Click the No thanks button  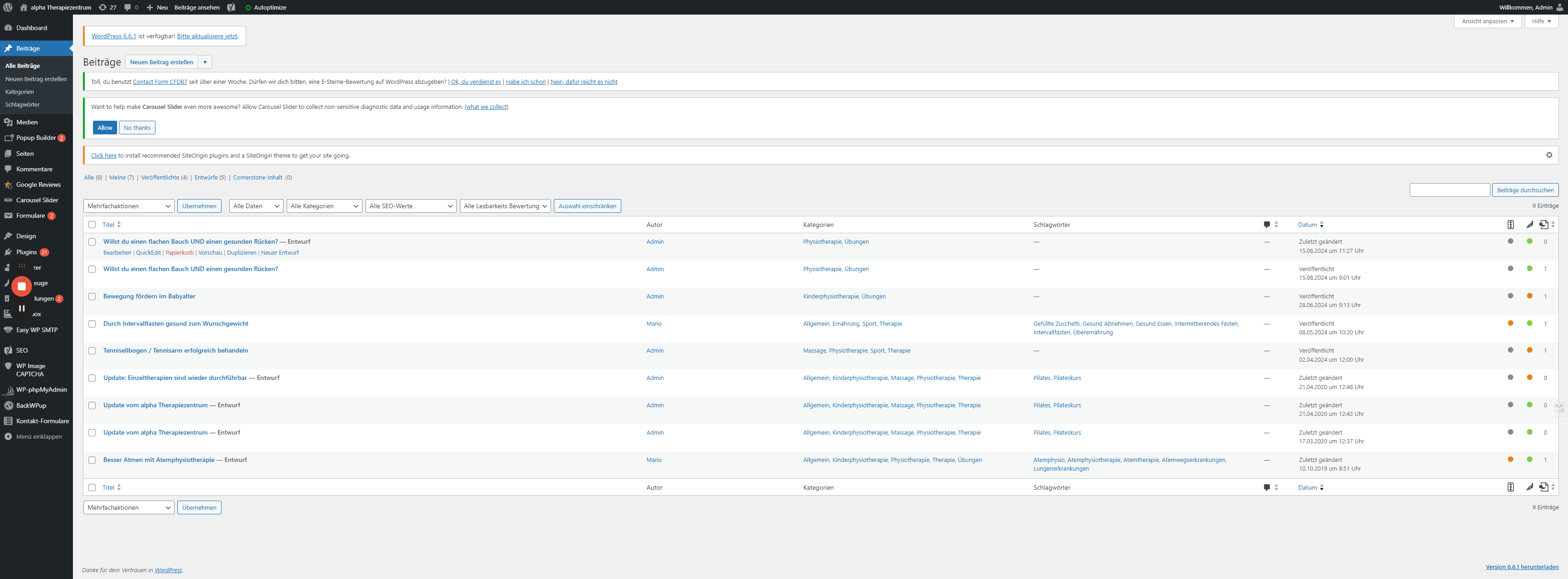point(137,128)
